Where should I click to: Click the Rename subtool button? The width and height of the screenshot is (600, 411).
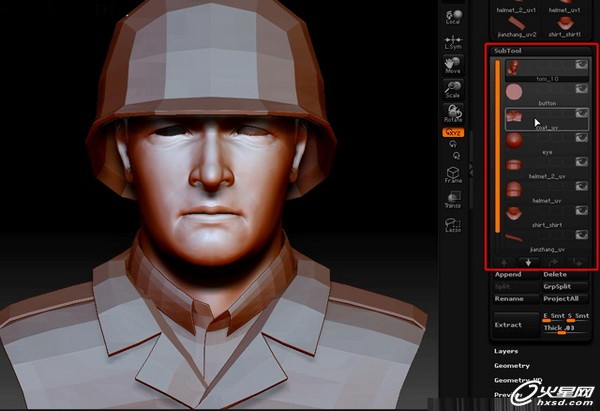[515, 299]
